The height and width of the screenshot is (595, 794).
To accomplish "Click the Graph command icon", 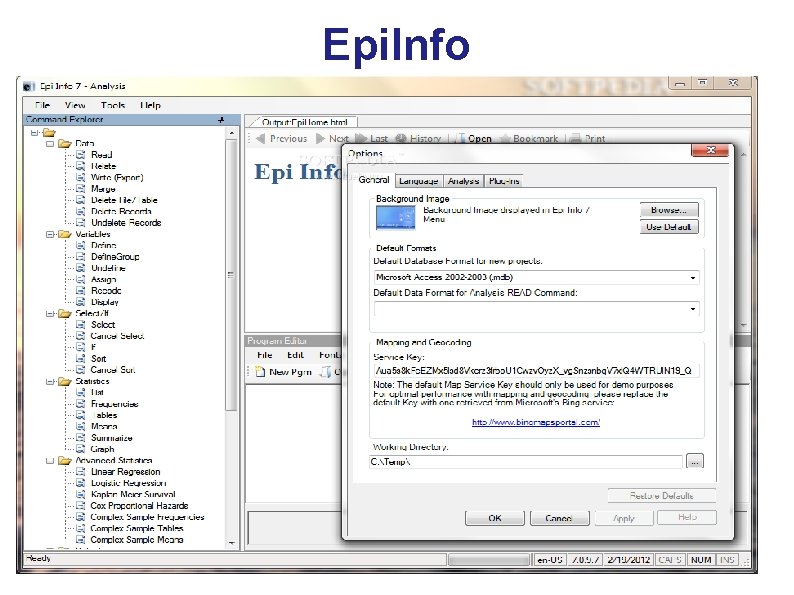I will [80, 449].
